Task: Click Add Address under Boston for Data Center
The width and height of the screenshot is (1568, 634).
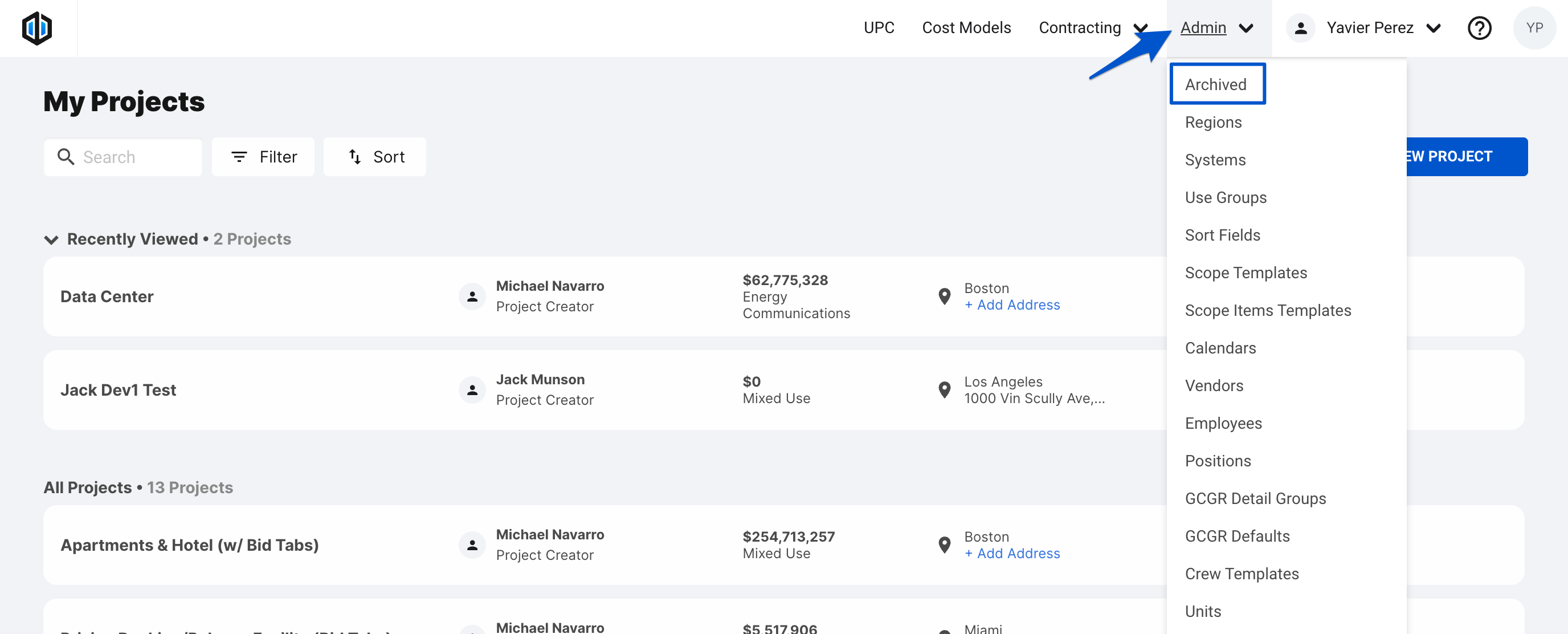Action: 1012,305
